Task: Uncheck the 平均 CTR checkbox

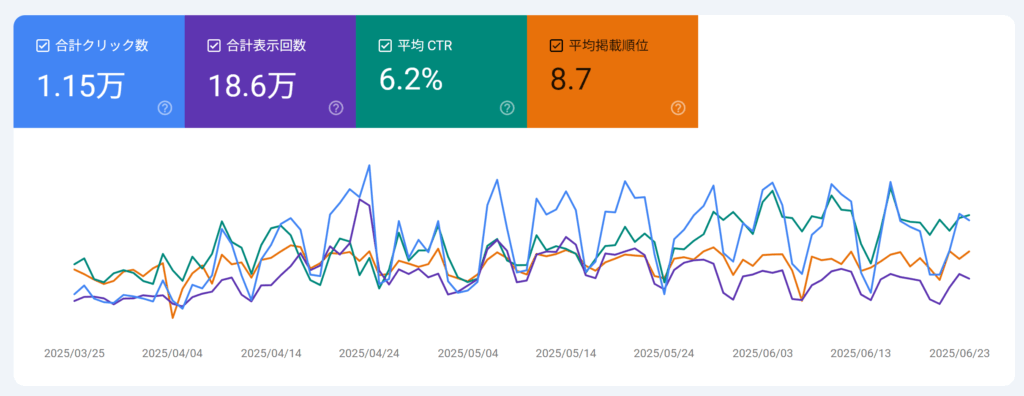Action: 385,46
